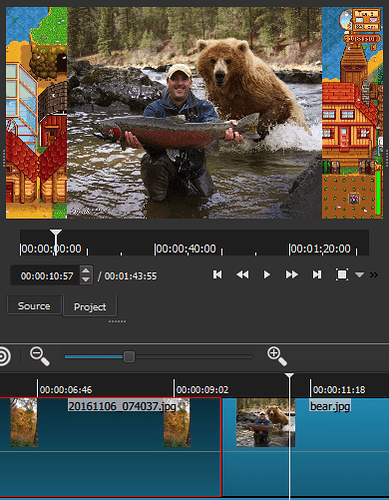Click the total duration text 00:01:43:55
Image resolution: width=389 pixels, height=500 pixels.
click(x=130, y=276)
